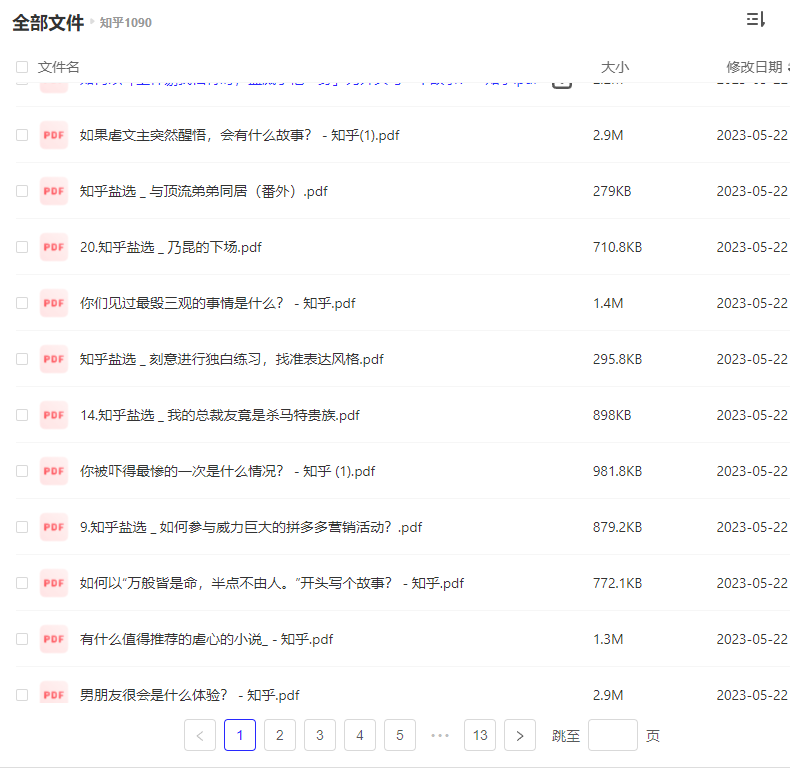The height and width of the screenshot is (781, 790).
Task: Click PDF icon of 拼多多营销活动 file
Action: click(54, 527)
